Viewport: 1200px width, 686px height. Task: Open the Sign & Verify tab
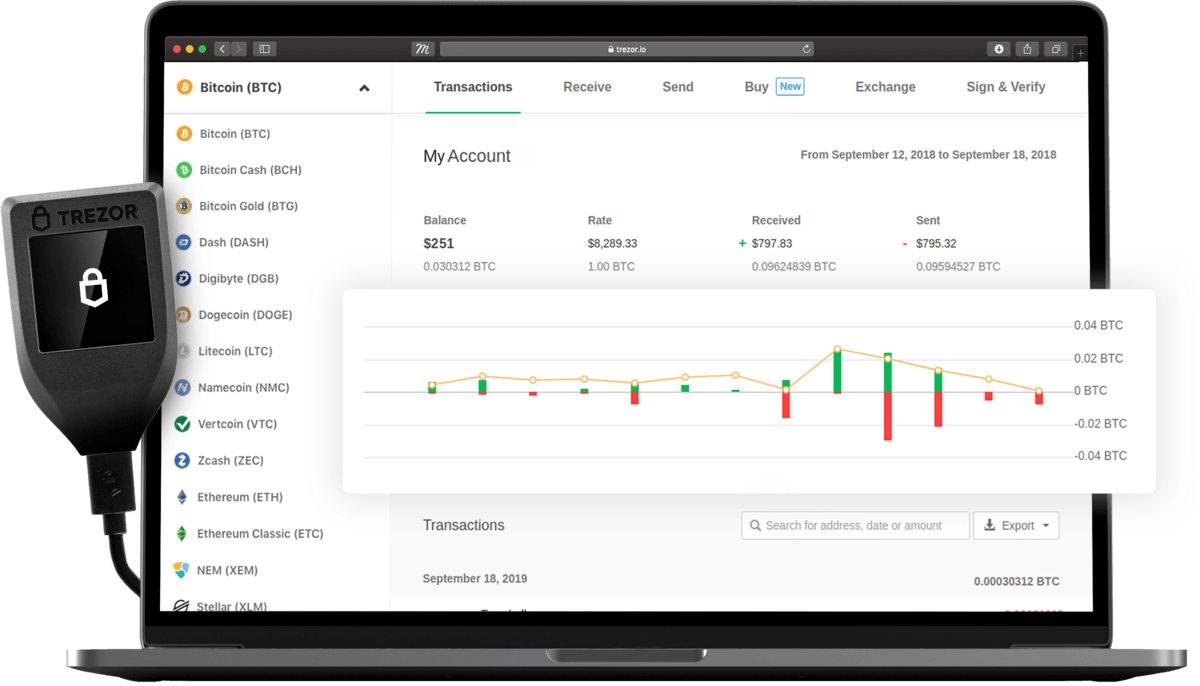tap(1006, 87)
